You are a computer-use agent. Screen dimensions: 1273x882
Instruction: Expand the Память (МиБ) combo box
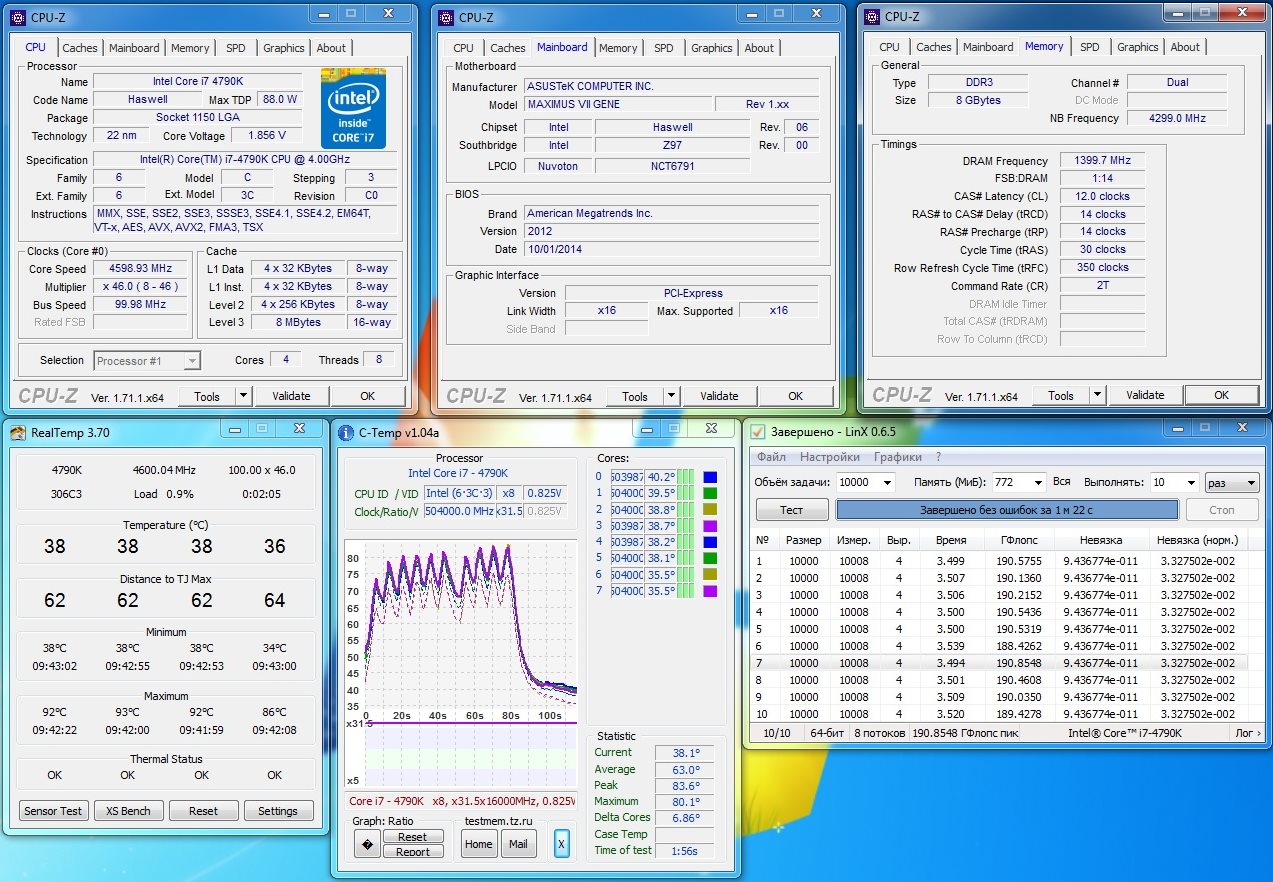click(1037, 483)
